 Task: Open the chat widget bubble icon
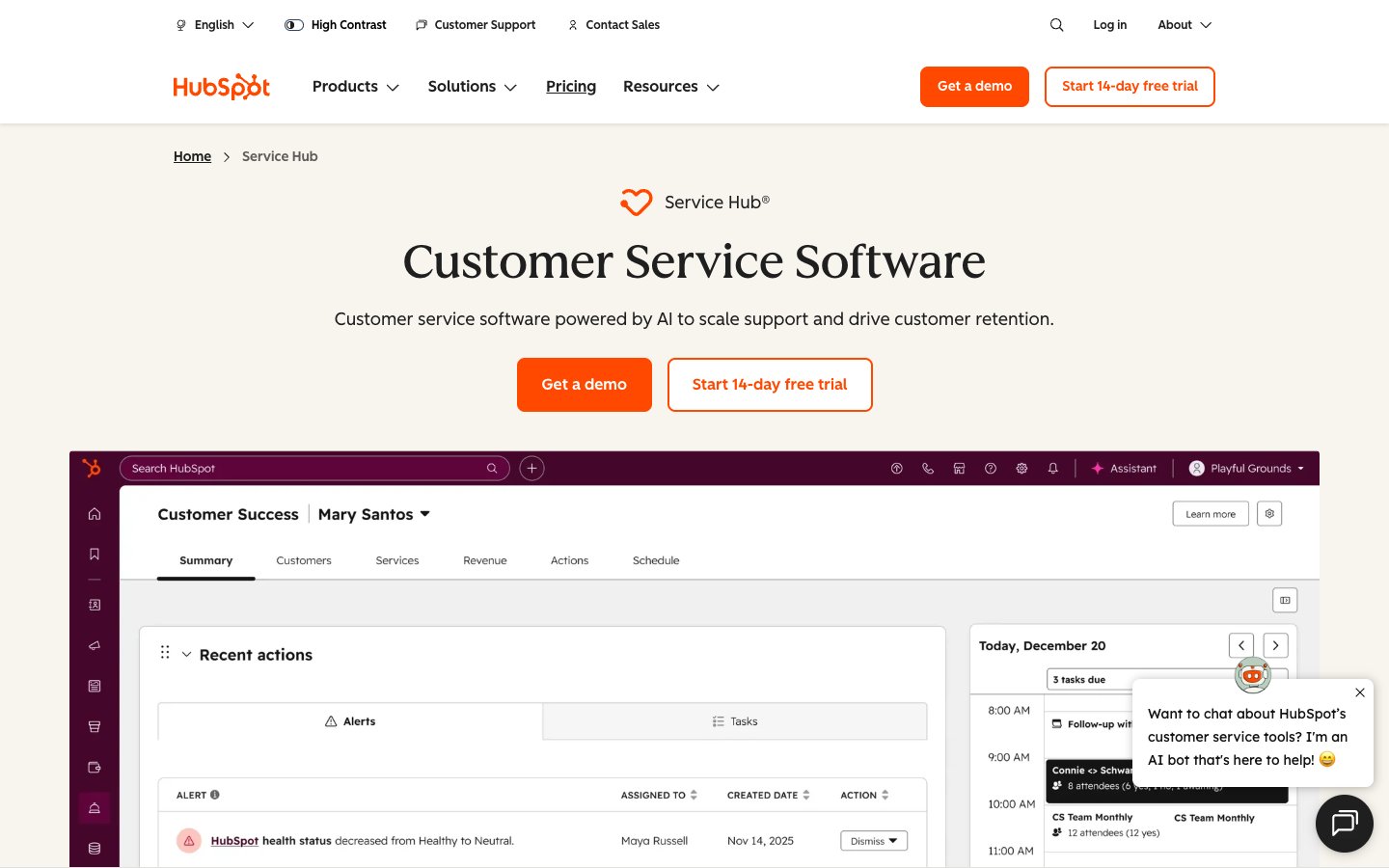1344,823
